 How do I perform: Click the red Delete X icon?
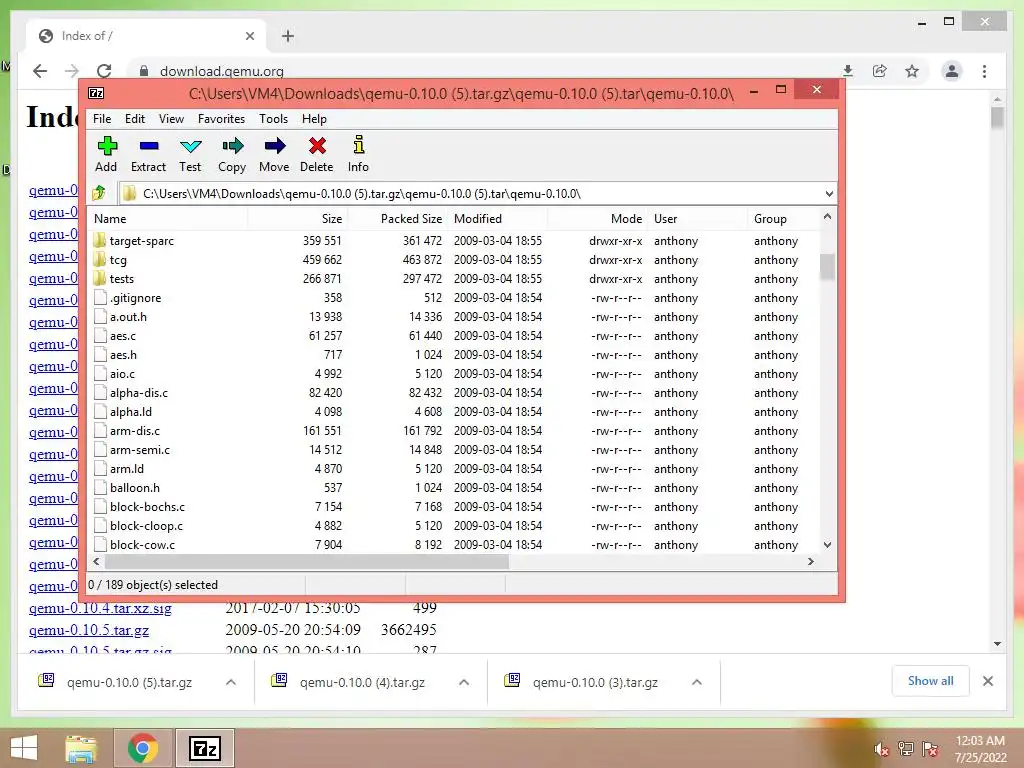(x=317, y=146)
